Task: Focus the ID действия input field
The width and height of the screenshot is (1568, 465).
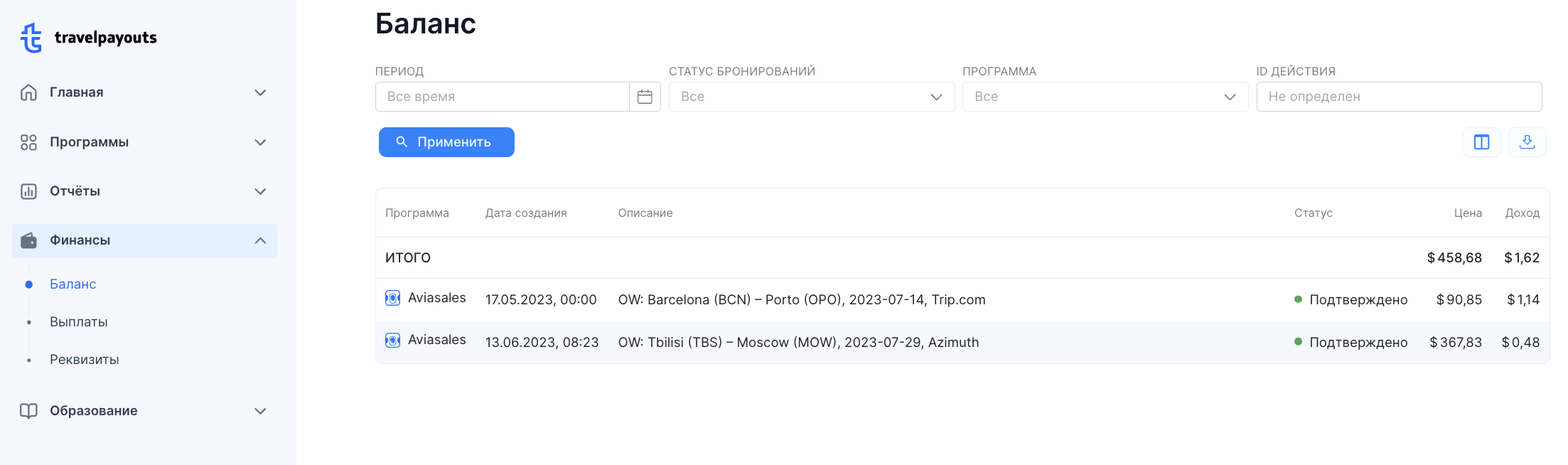Action: click(x=1398, y=97)
